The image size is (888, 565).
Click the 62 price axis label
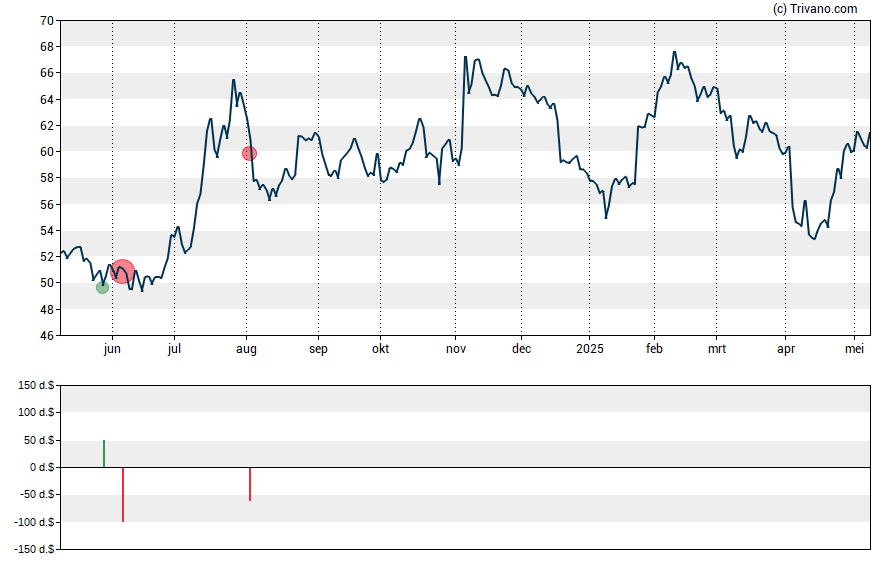point(47,126)
